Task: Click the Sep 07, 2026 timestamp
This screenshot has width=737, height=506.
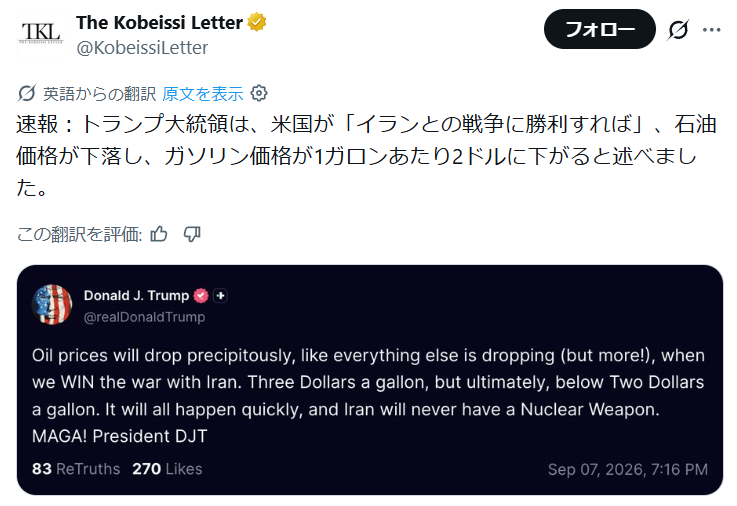Action: tap(627, 469)
